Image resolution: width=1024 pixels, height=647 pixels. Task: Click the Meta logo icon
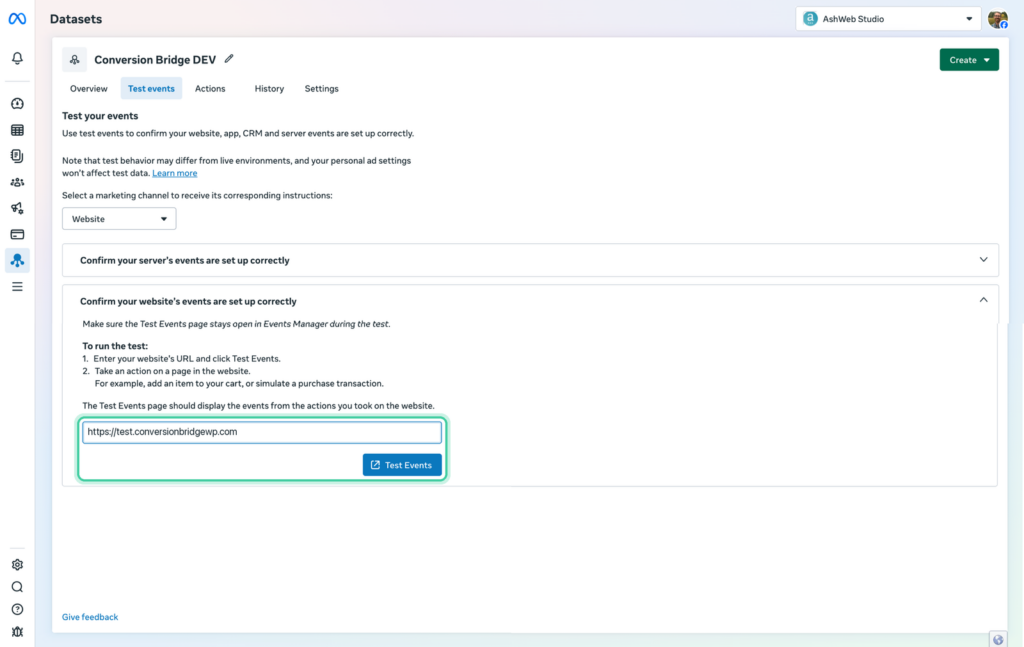pyautogui.click(x=17, y=19)
